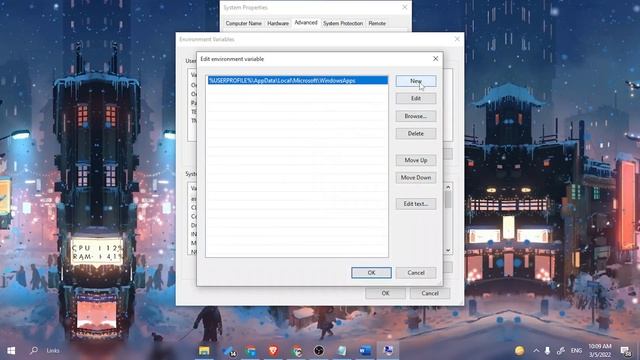
Task: Switch to Computer Name tab
Action: pos(244,23)
